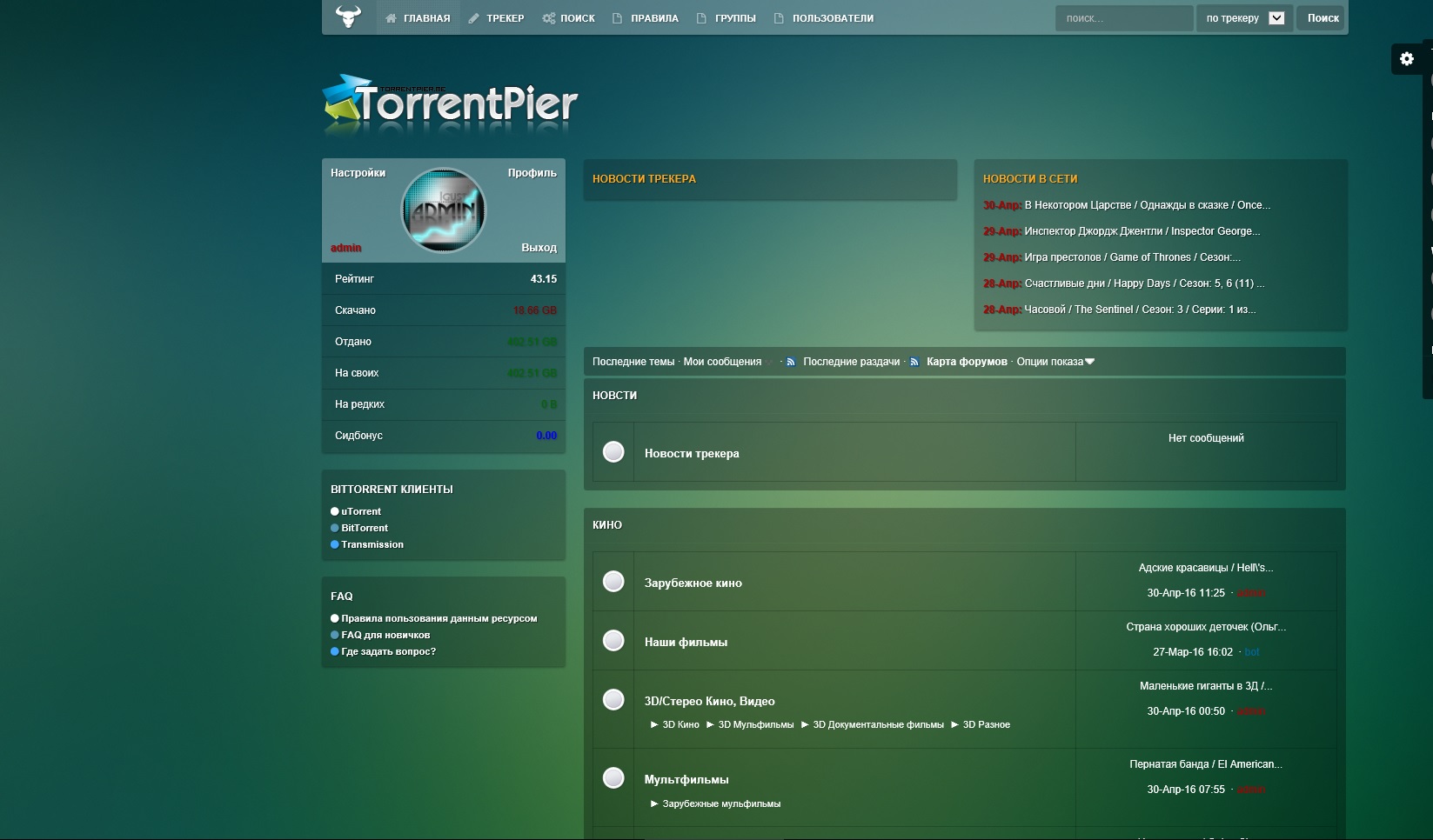Click the bull logo in the top bar

(x=348, y=17)
